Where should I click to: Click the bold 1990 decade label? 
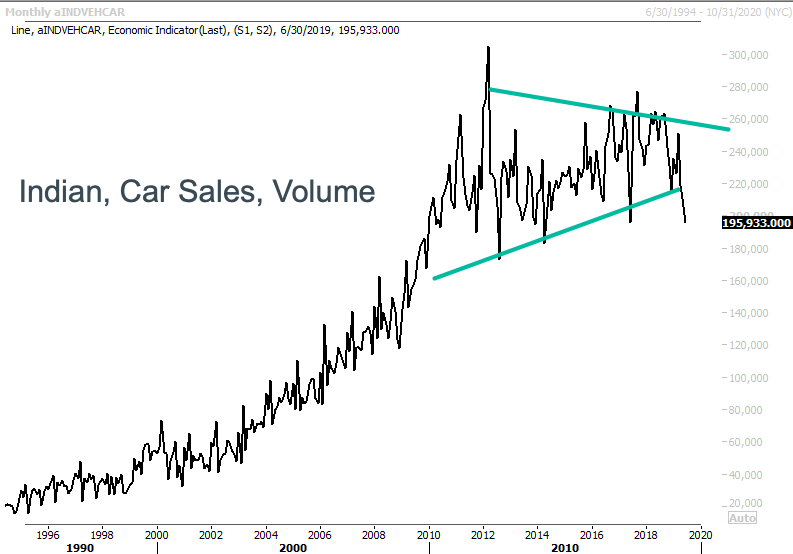(x=80, y=548)
